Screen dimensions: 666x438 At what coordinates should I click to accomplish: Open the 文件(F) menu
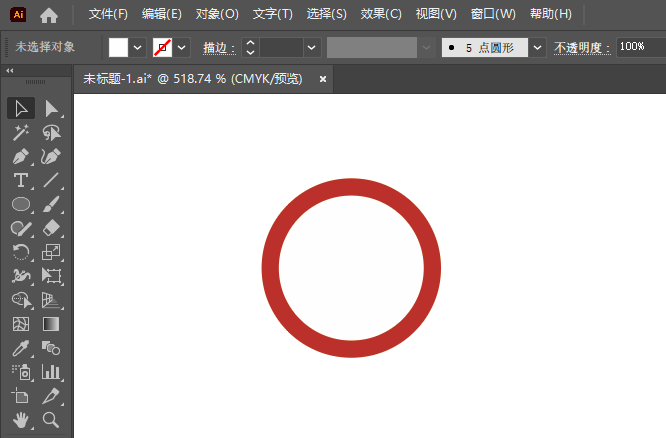coord(108,14)
